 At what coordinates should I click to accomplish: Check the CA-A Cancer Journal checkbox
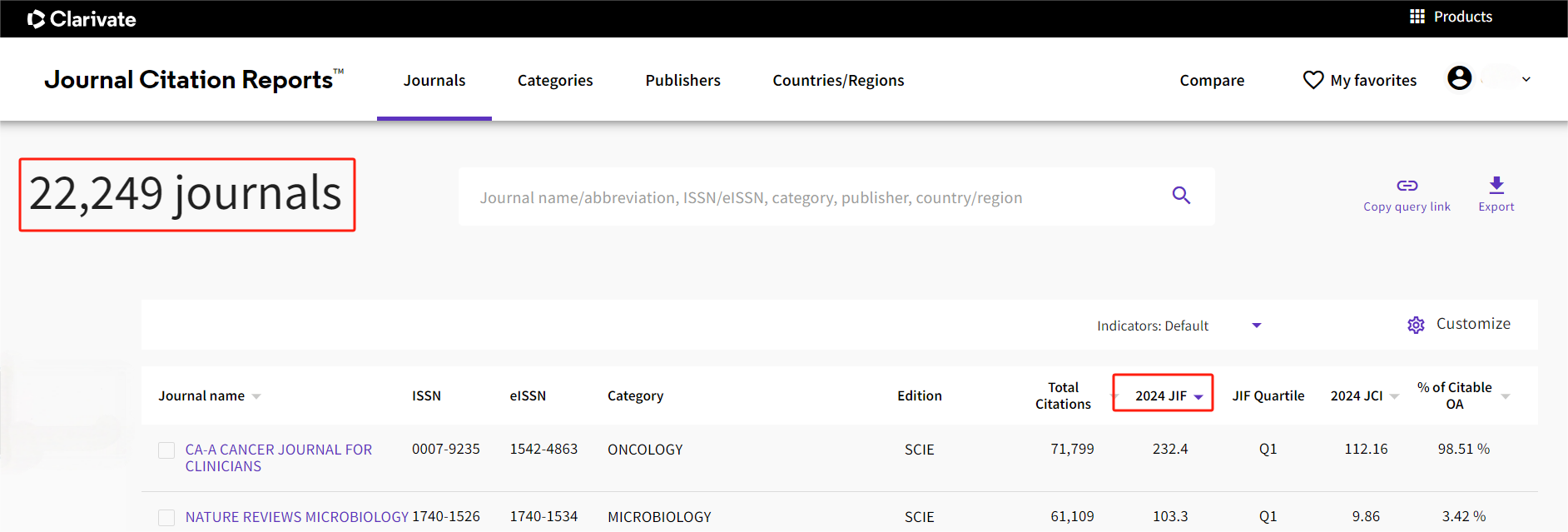click(x=166, y=450)
